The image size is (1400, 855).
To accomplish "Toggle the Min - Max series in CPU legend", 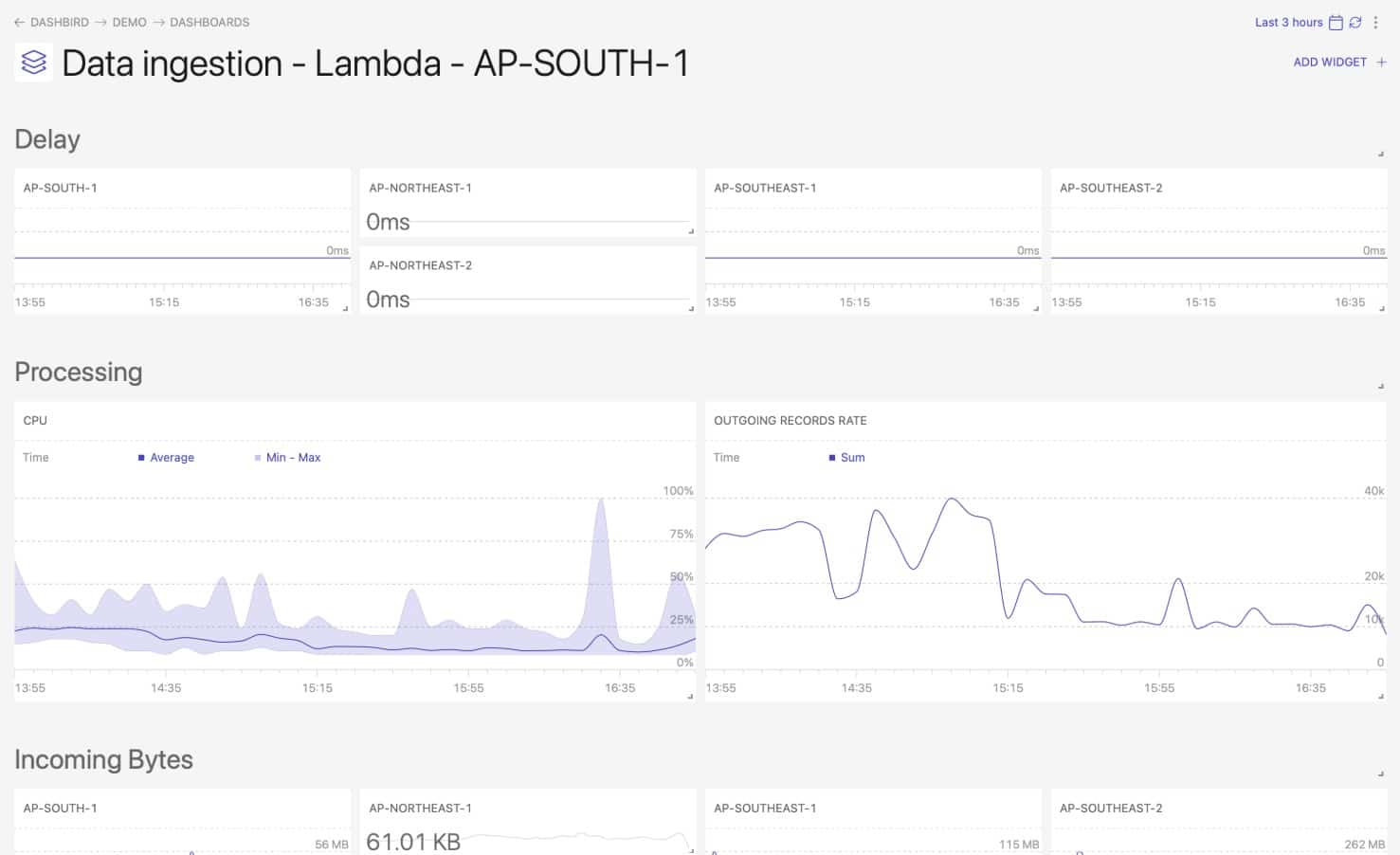I will (x=287, y=457).
